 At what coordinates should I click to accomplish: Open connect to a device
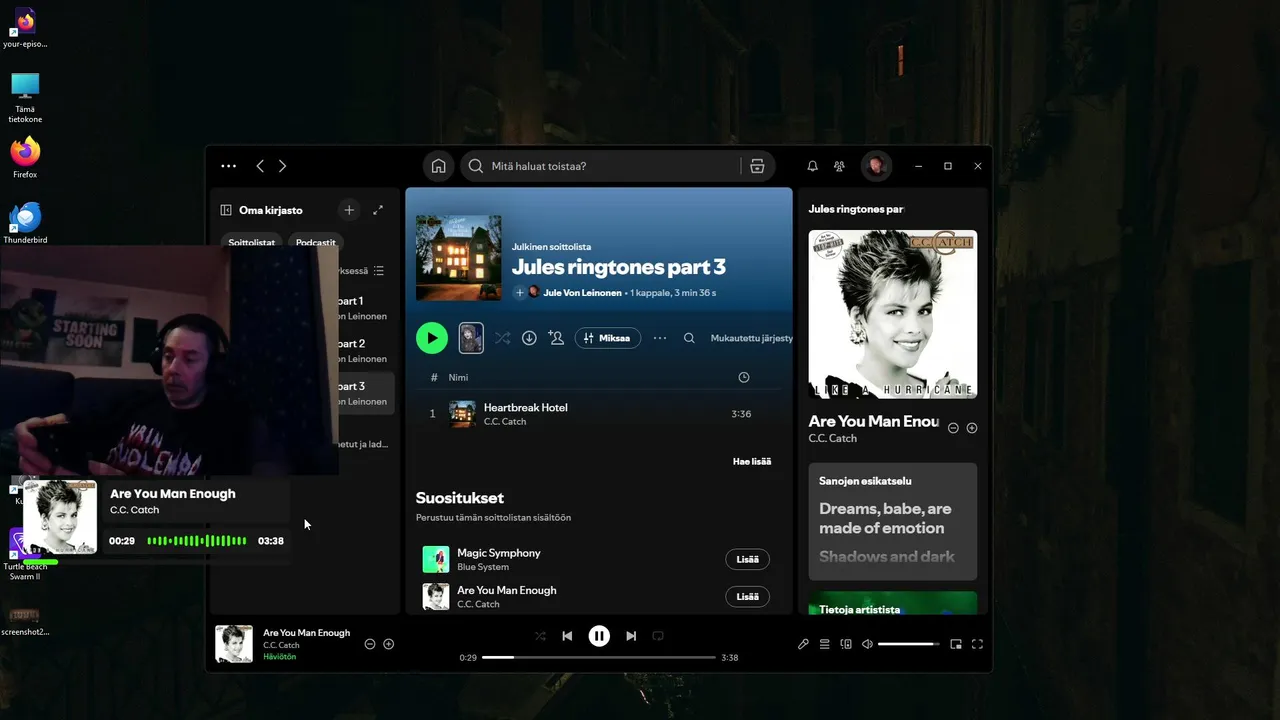click(x=846, y=644)
